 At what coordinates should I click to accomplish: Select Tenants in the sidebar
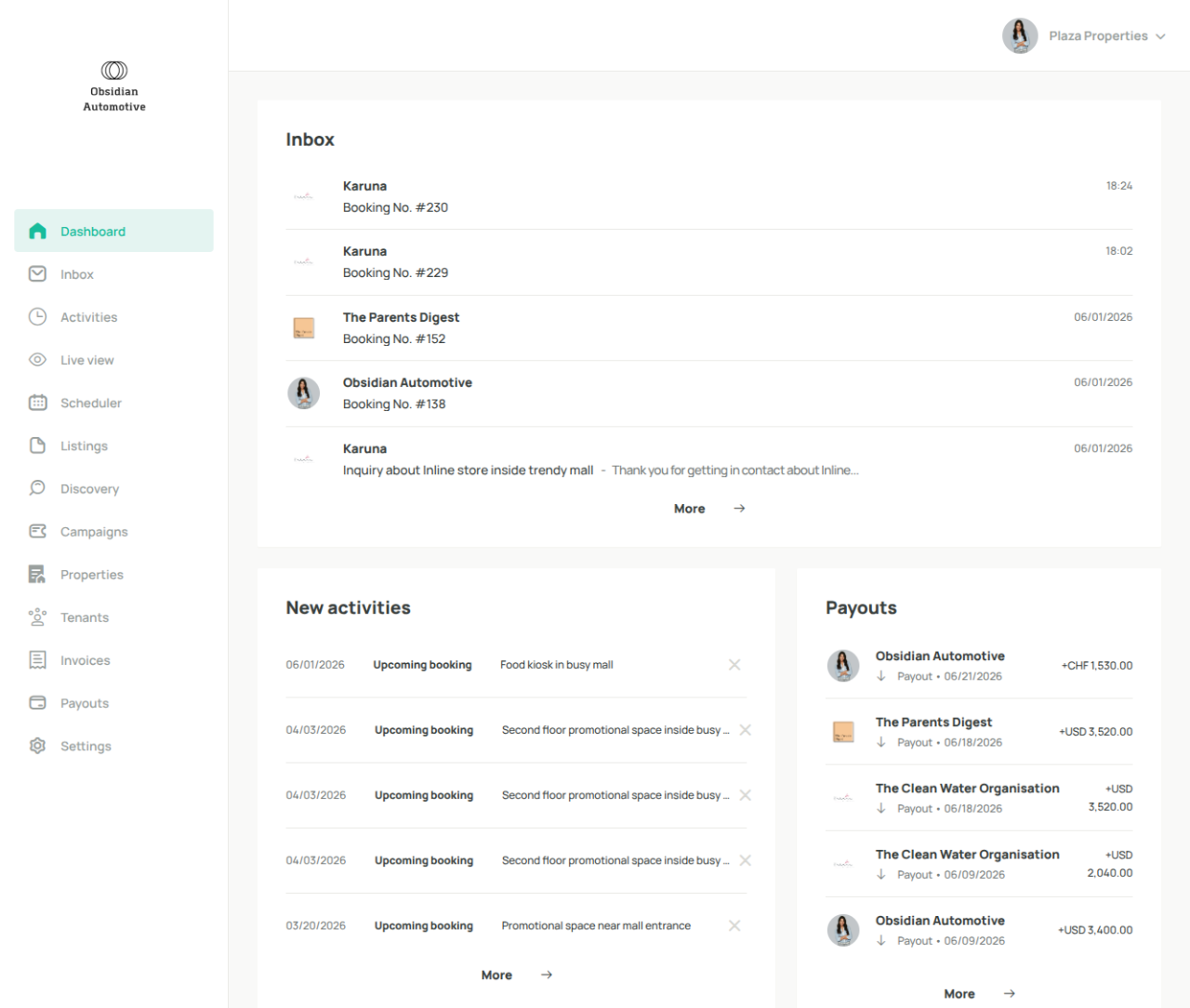tap(113, 617)
